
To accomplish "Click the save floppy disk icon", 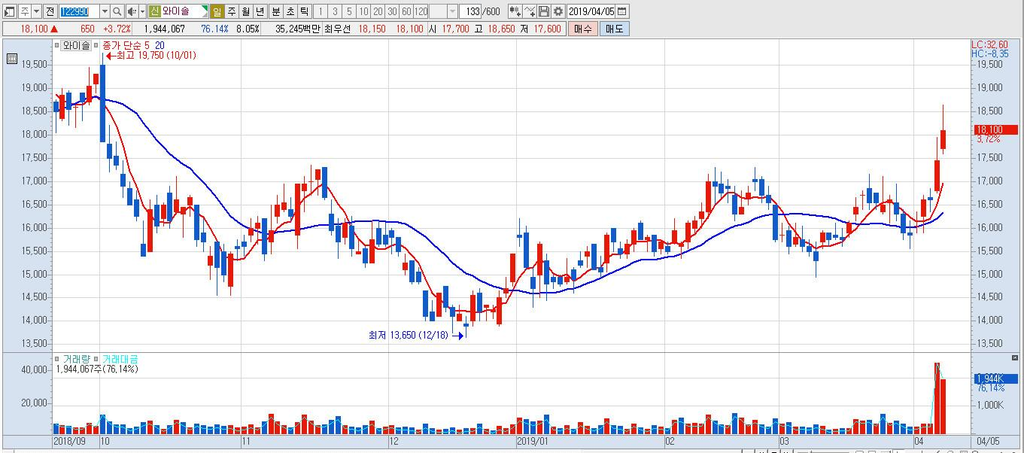I will pos(543,12).
